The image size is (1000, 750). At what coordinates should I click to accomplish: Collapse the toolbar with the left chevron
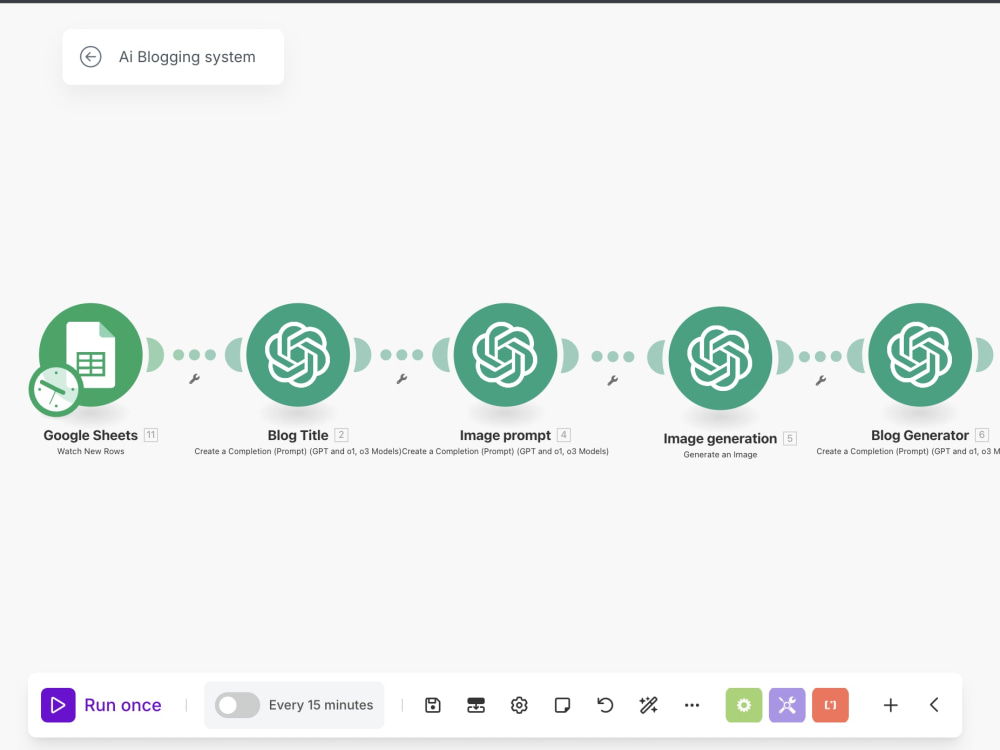click(x=934, y=705)
